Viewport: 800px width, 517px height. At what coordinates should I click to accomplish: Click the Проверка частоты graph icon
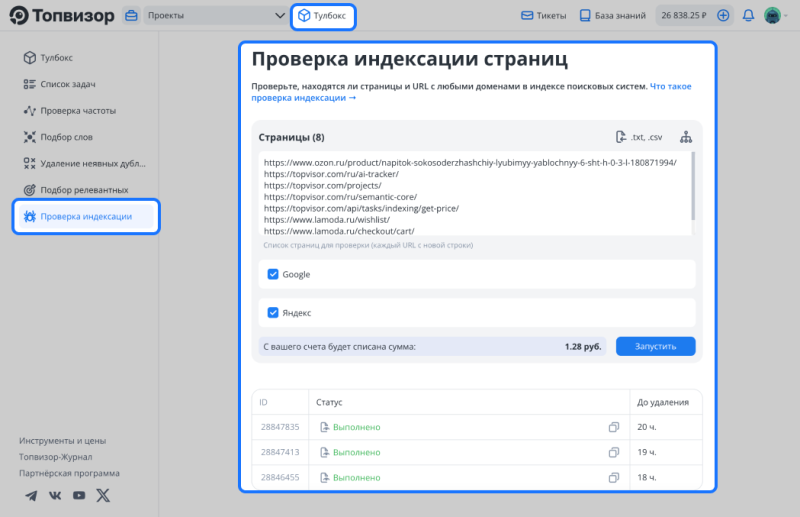coord(30,111)
